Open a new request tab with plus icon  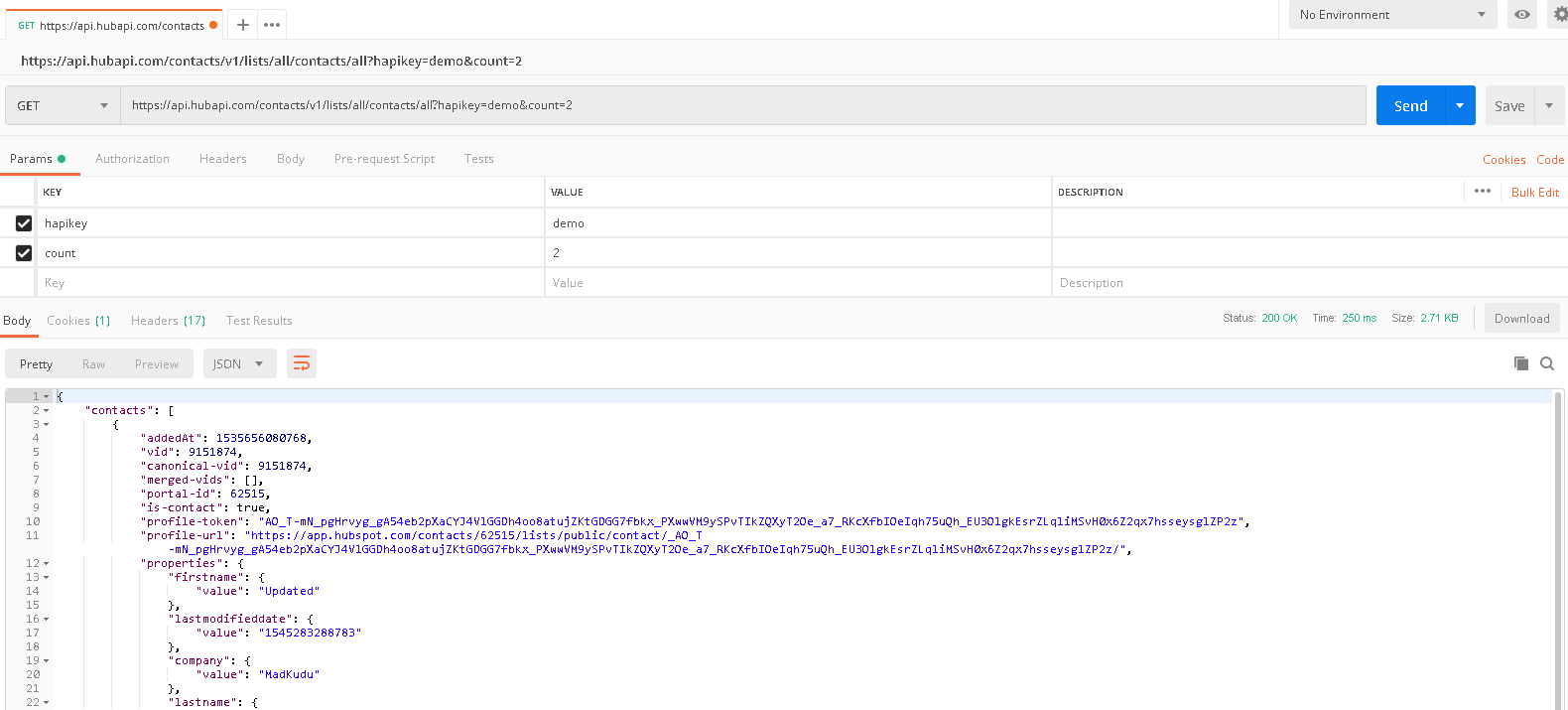coord(242,25)
